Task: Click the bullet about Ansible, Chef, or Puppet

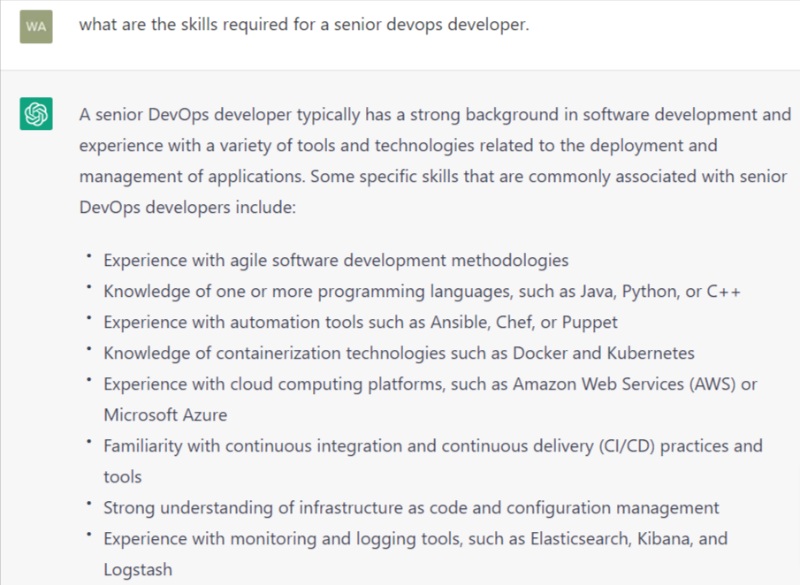Action: click(360, 322)
